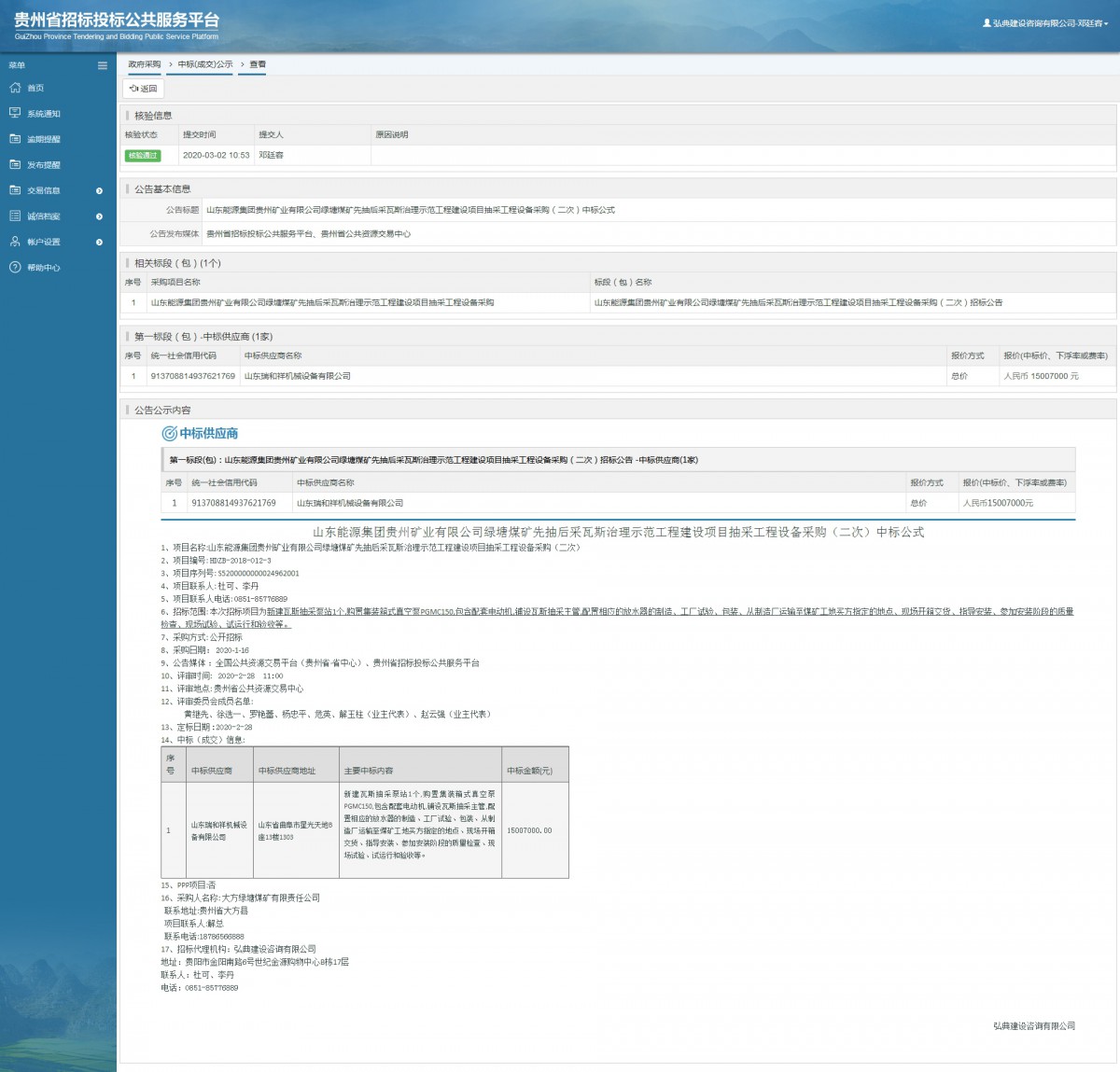This screenshot has height=1072, width=1120.
Task: Click the 联系电话 18786566888 line
Action: tap(204, 936)
